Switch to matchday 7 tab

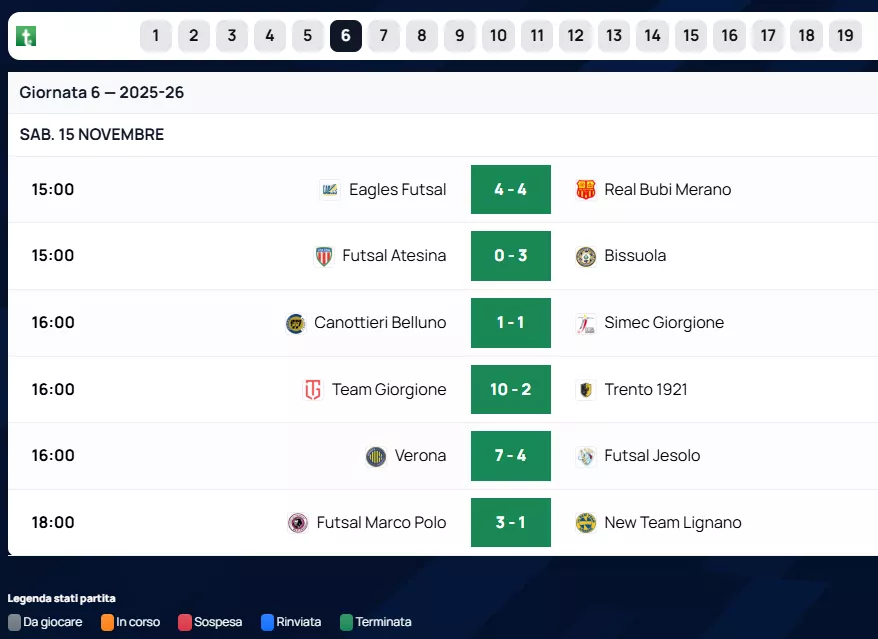tap(383, 36)
